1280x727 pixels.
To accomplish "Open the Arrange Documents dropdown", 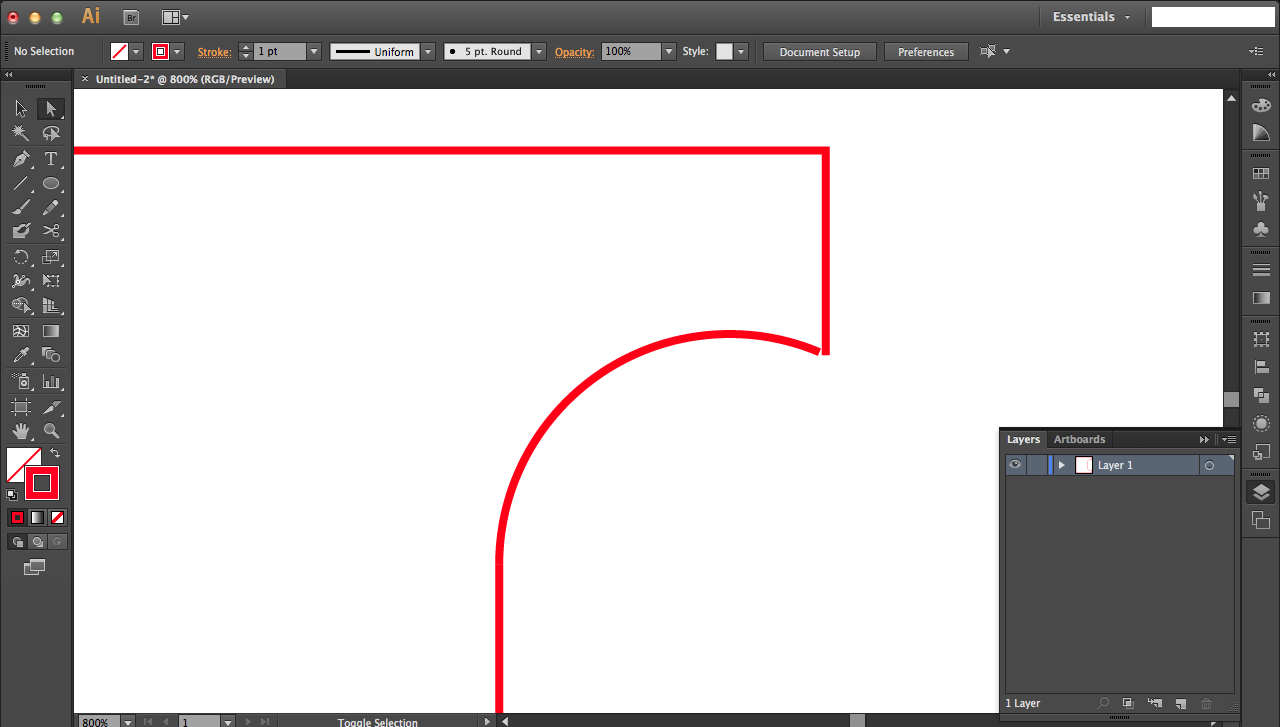I will pyautogui.click(x=175, y=17).
